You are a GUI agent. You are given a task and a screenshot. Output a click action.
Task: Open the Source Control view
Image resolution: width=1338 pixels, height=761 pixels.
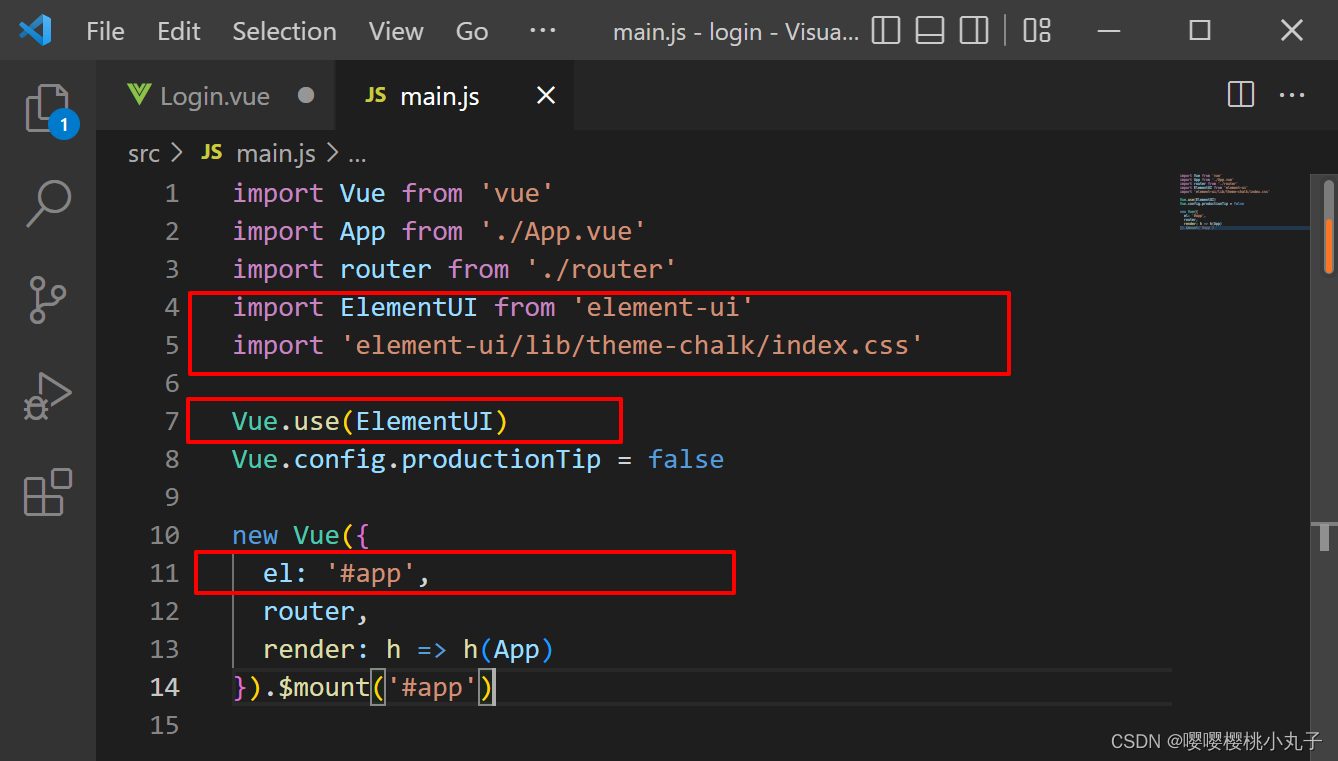tap(48, 299)
